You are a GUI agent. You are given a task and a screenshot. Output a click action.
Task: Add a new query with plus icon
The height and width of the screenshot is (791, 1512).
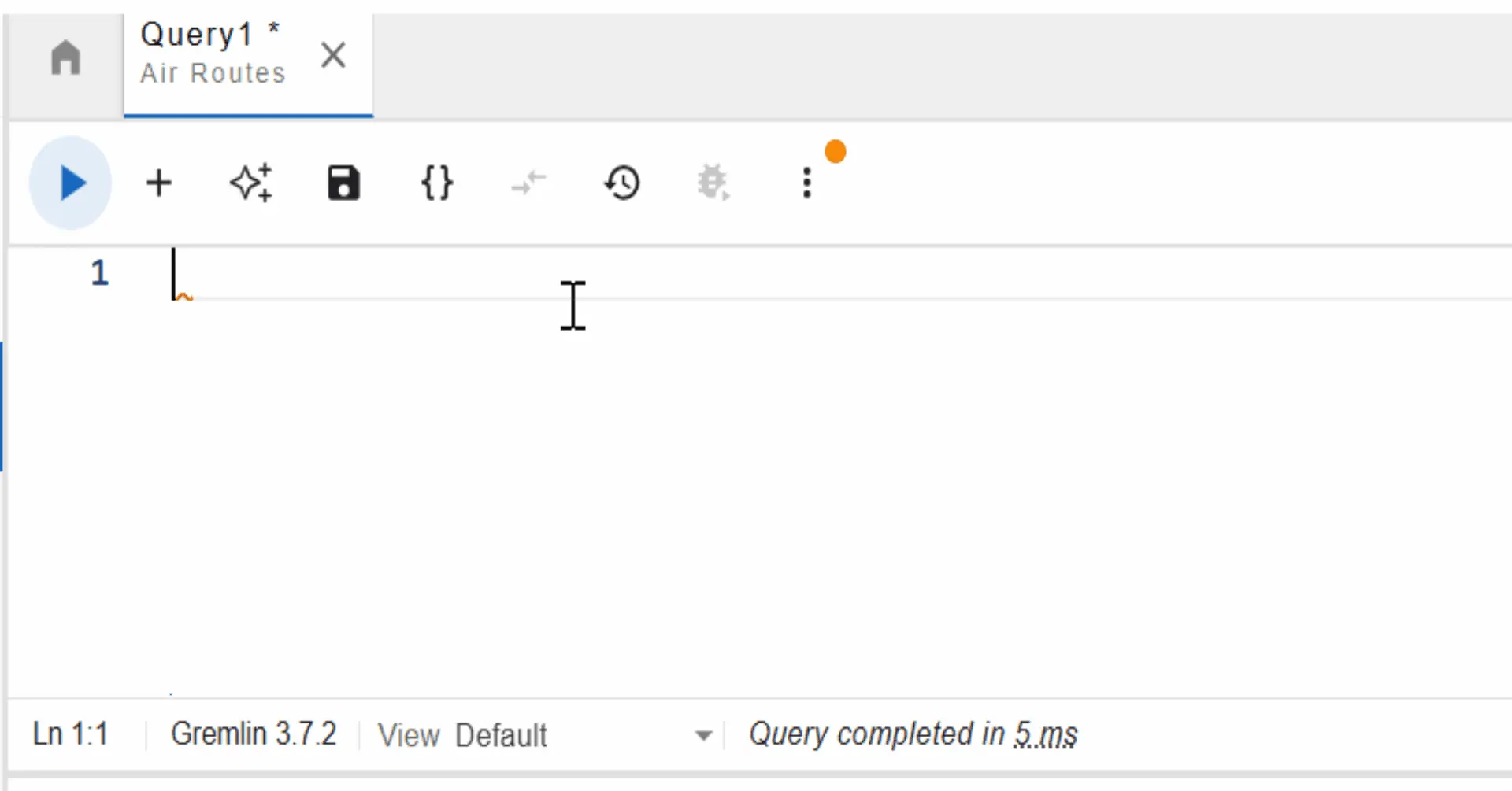[x=159, y=183]
